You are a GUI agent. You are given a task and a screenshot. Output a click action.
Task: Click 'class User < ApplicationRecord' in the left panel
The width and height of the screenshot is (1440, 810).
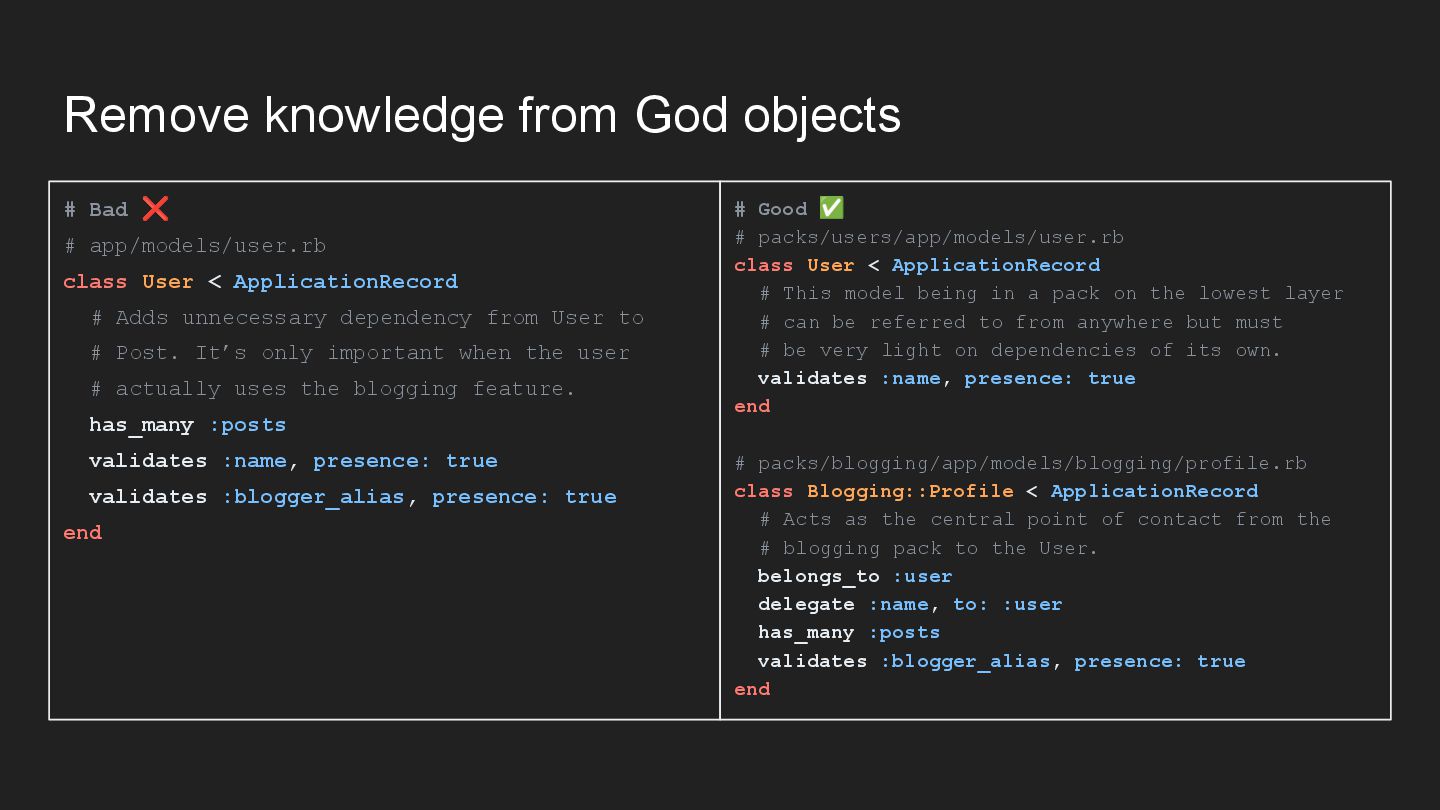coord(260,282)
